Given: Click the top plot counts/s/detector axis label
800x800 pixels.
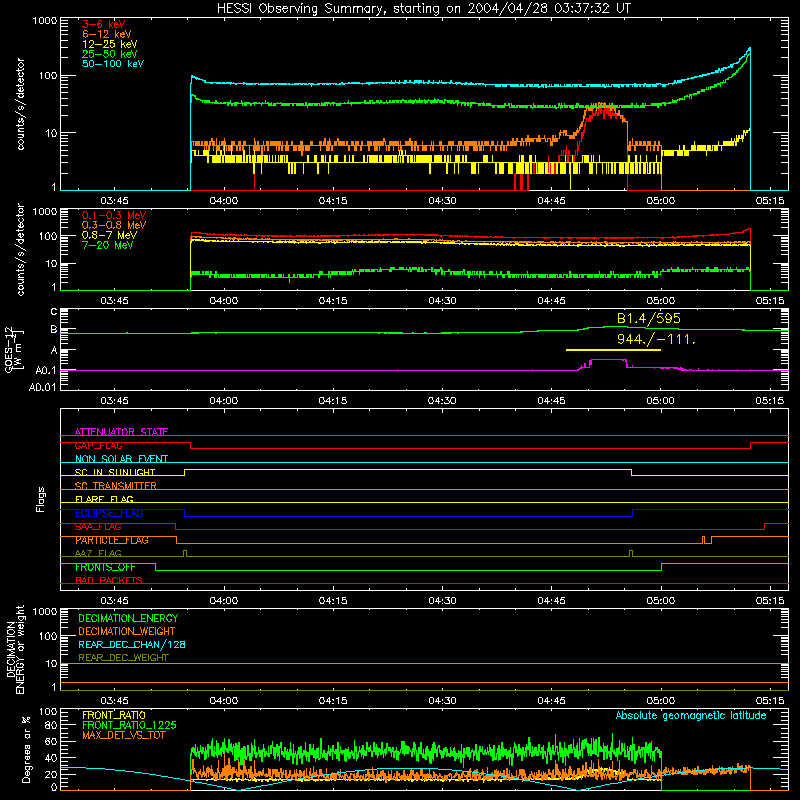Looking at the screenshot, I should (20, 104).
